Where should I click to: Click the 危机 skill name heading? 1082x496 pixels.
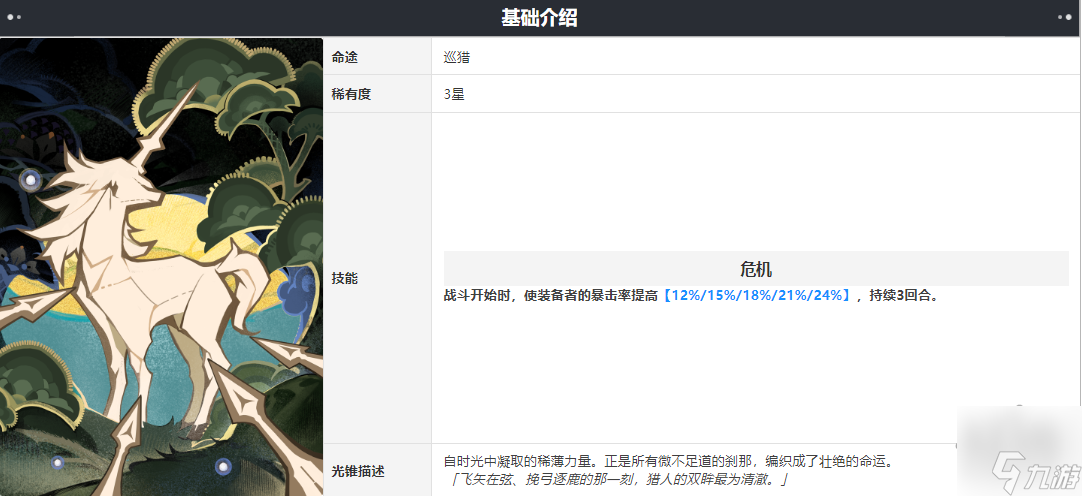click(756, 269)
